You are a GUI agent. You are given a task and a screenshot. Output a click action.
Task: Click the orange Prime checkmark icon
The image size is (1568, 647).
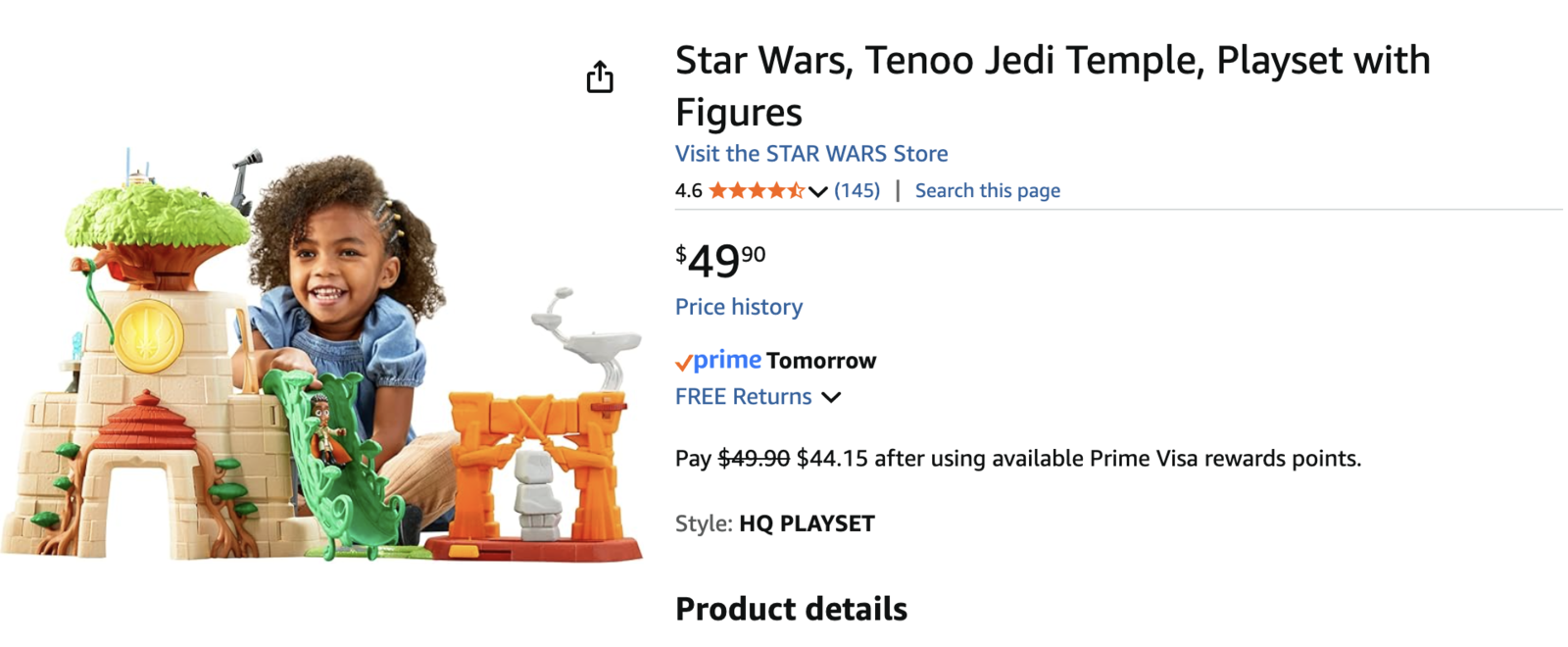click(683, 363)
